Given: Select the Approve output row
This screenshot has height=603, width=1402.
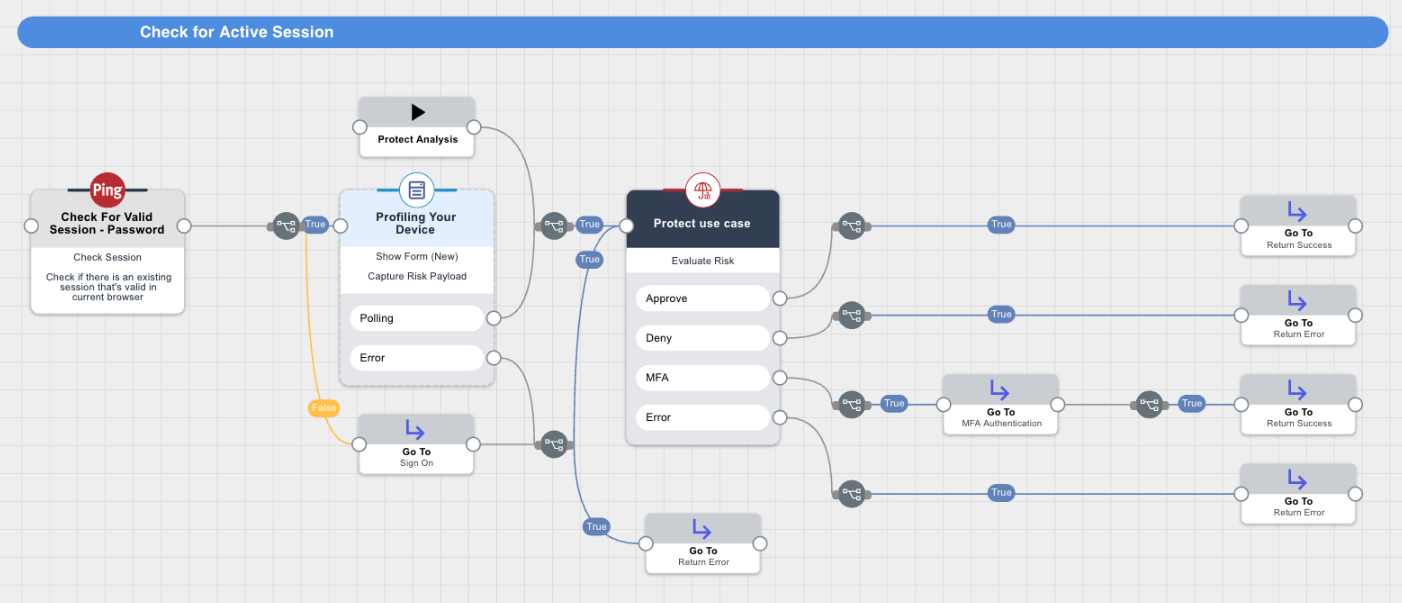Looking at the screenshot, I should coord(702,298).
